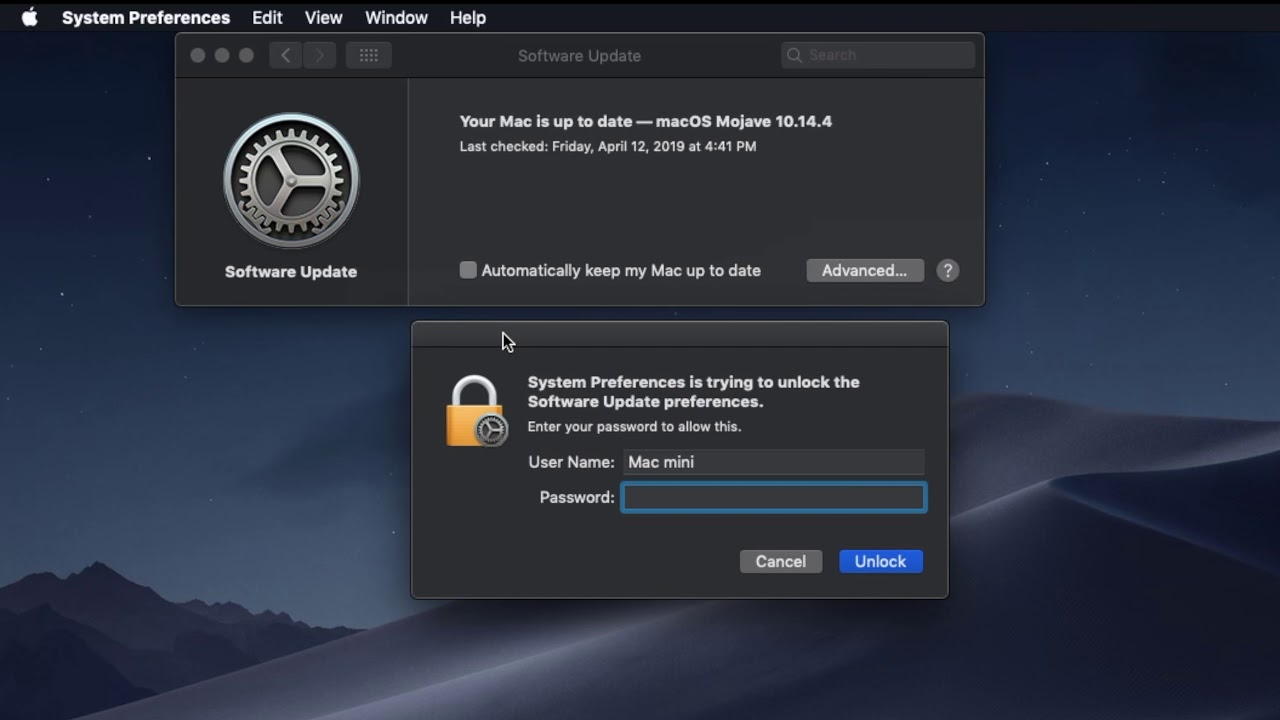Click the zoom window button
The width and height of the screenshot is (1280, 720).
pyautogui.click(x=246, y=55)
